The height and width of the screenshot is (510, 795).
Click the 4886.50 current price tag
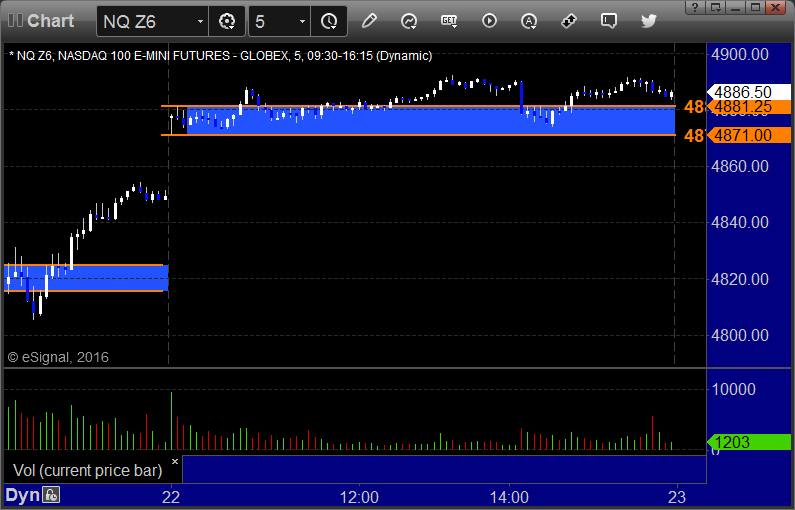[x=750, y=92]
